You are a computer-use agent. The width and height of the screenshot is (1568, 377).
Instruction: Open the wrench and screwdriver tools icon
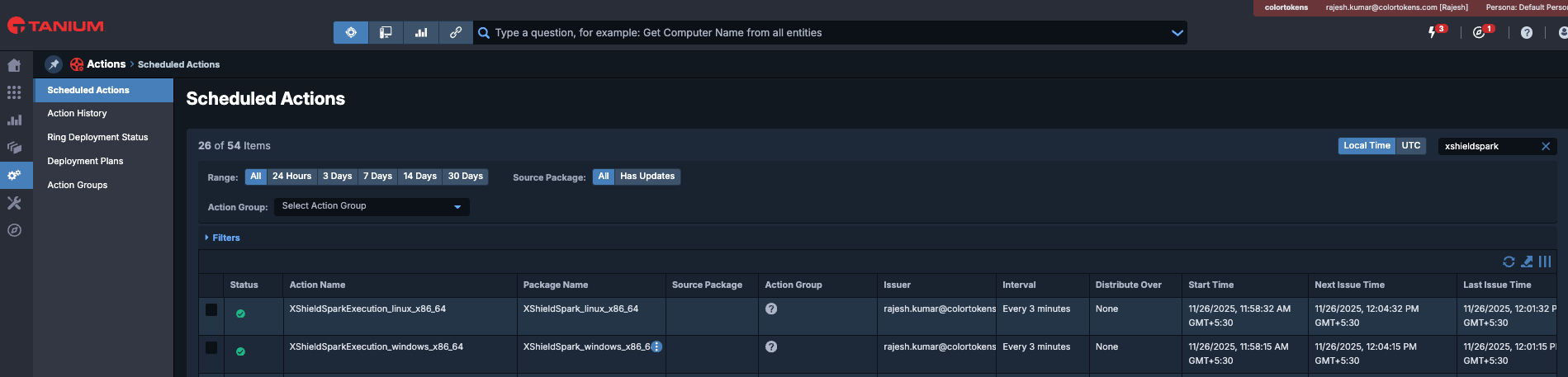(14, 203)
